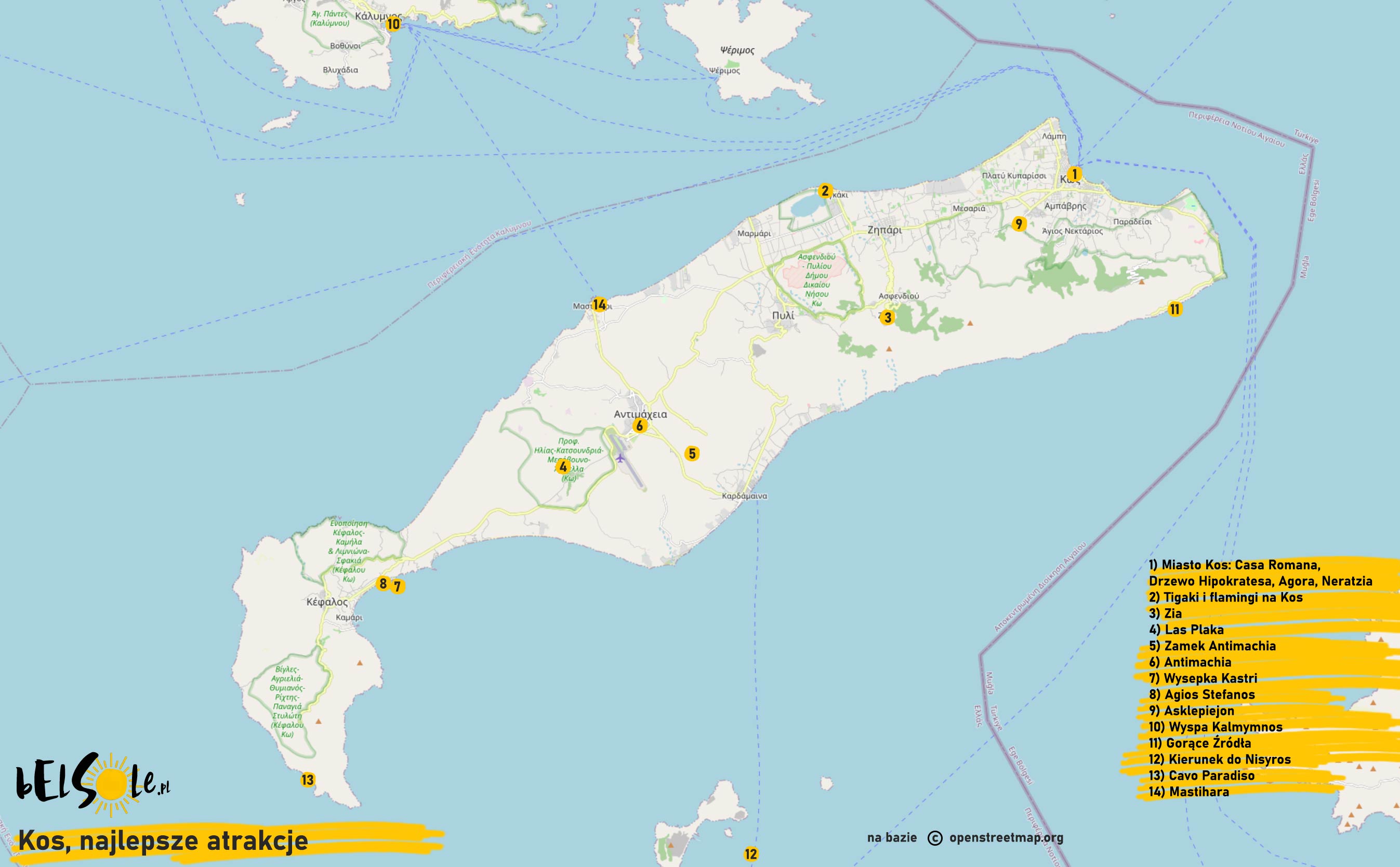Click marker 10 on Kalymnos island

pyautogui.click(x=393, y=24)
